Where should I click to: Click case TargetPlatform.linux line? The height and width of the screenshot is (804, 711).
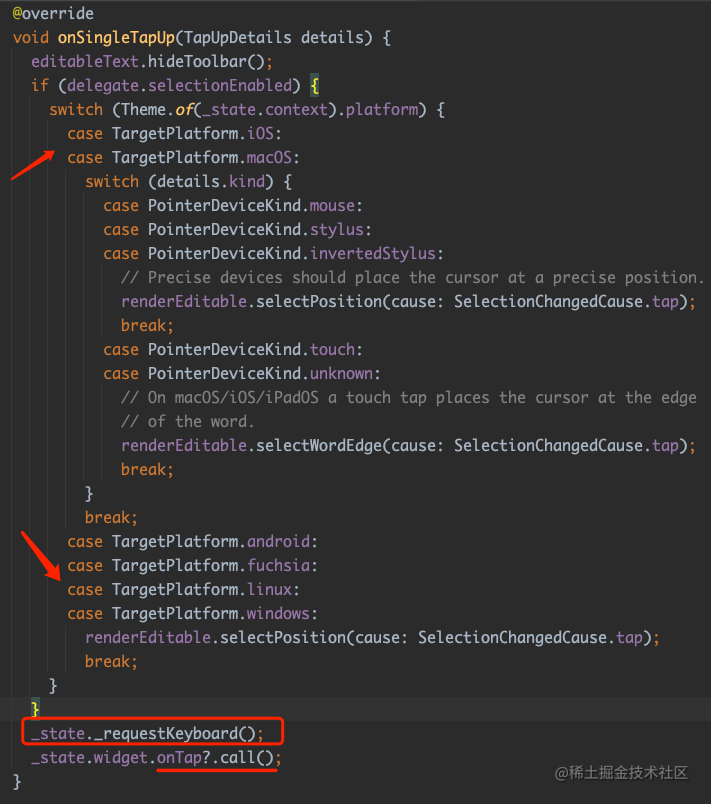[184, 590]
